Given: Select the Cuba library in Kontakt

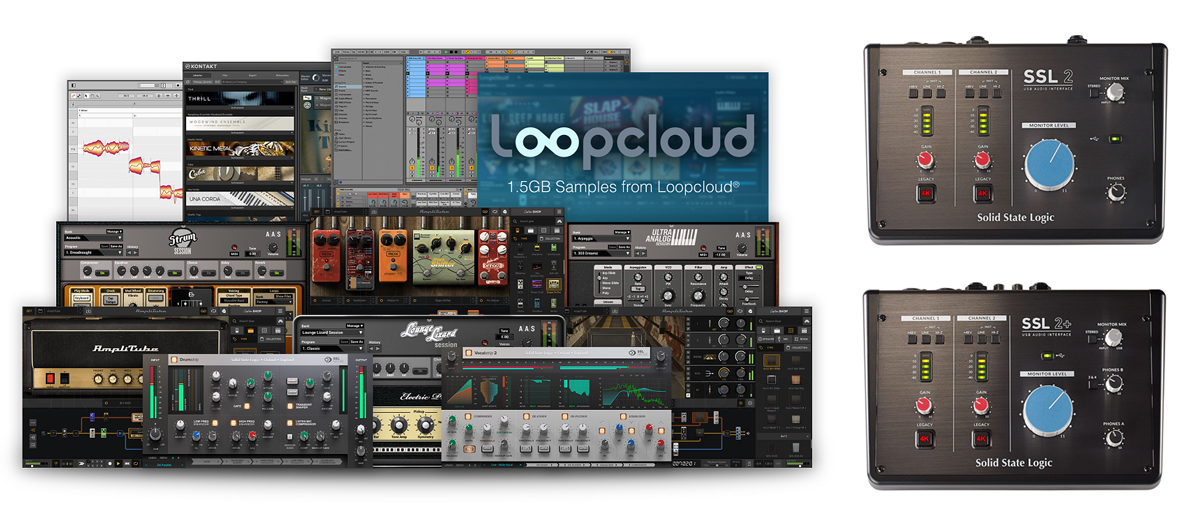Looking at the screenshot, I should pos(240,173).
